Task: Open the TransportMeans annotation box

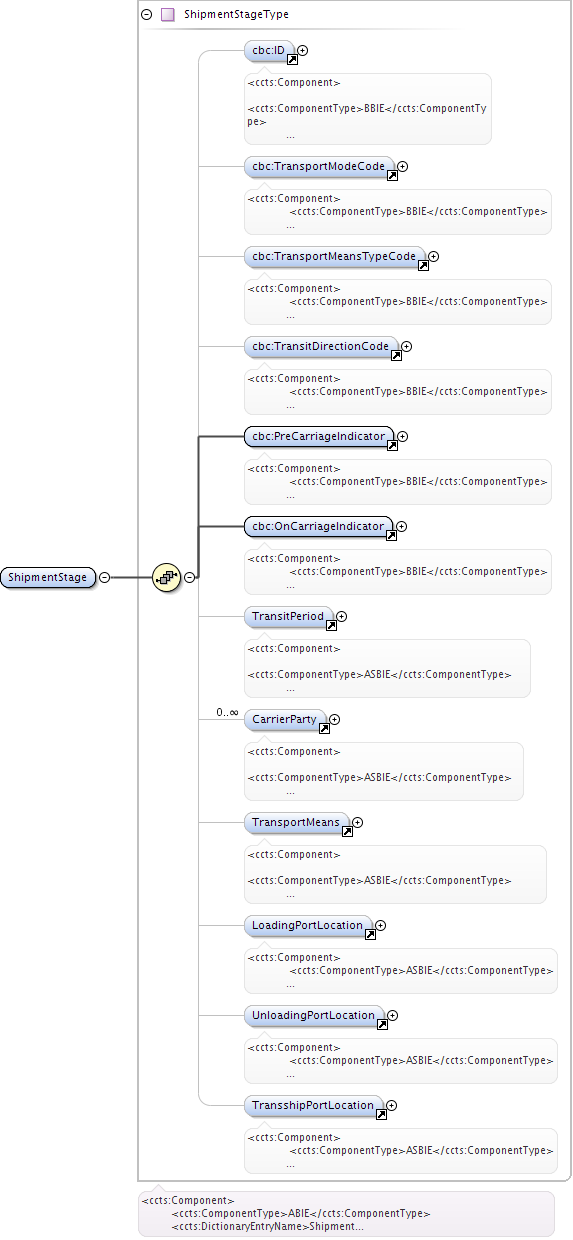Action: coord(395,874)
